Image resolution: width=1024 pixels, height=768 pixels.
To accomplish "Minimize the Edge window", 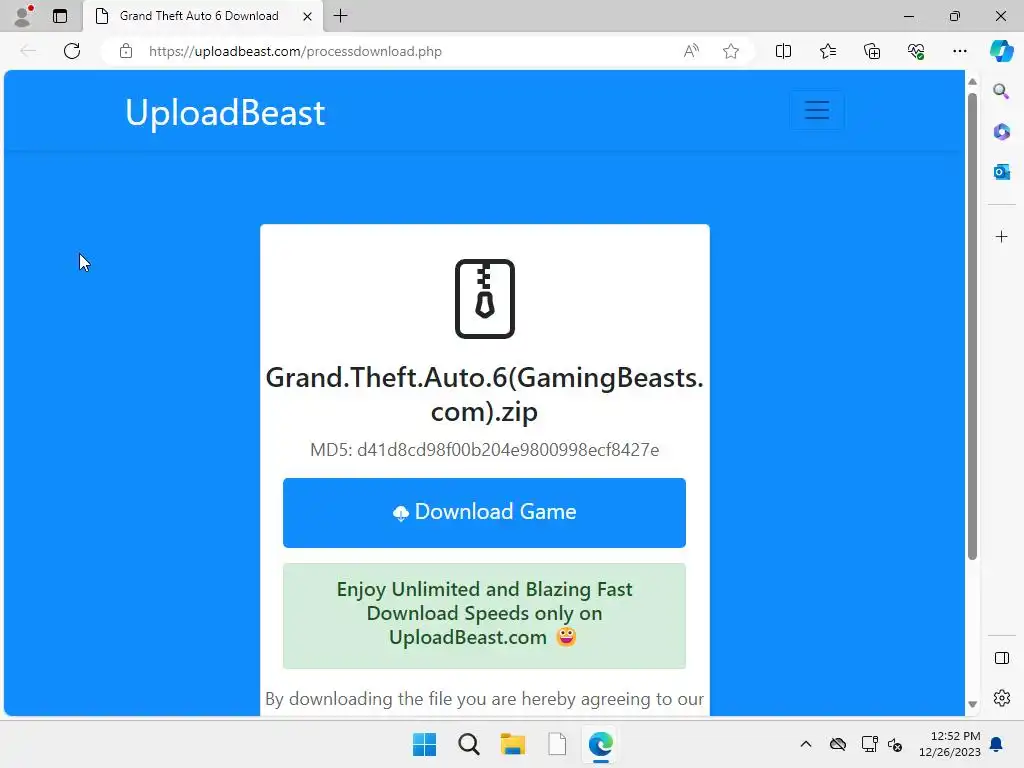I will tap(908, 16).
